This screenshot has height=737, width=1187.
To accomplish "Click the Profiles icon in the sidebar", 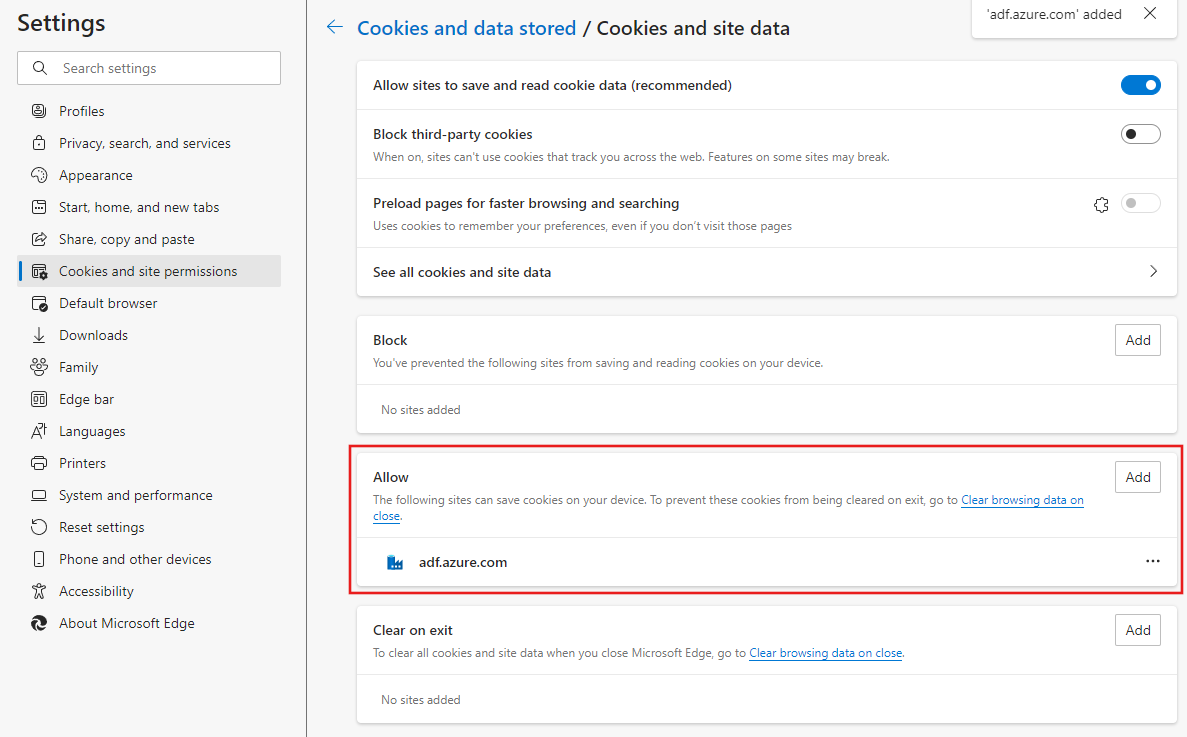I will [39, 111].
